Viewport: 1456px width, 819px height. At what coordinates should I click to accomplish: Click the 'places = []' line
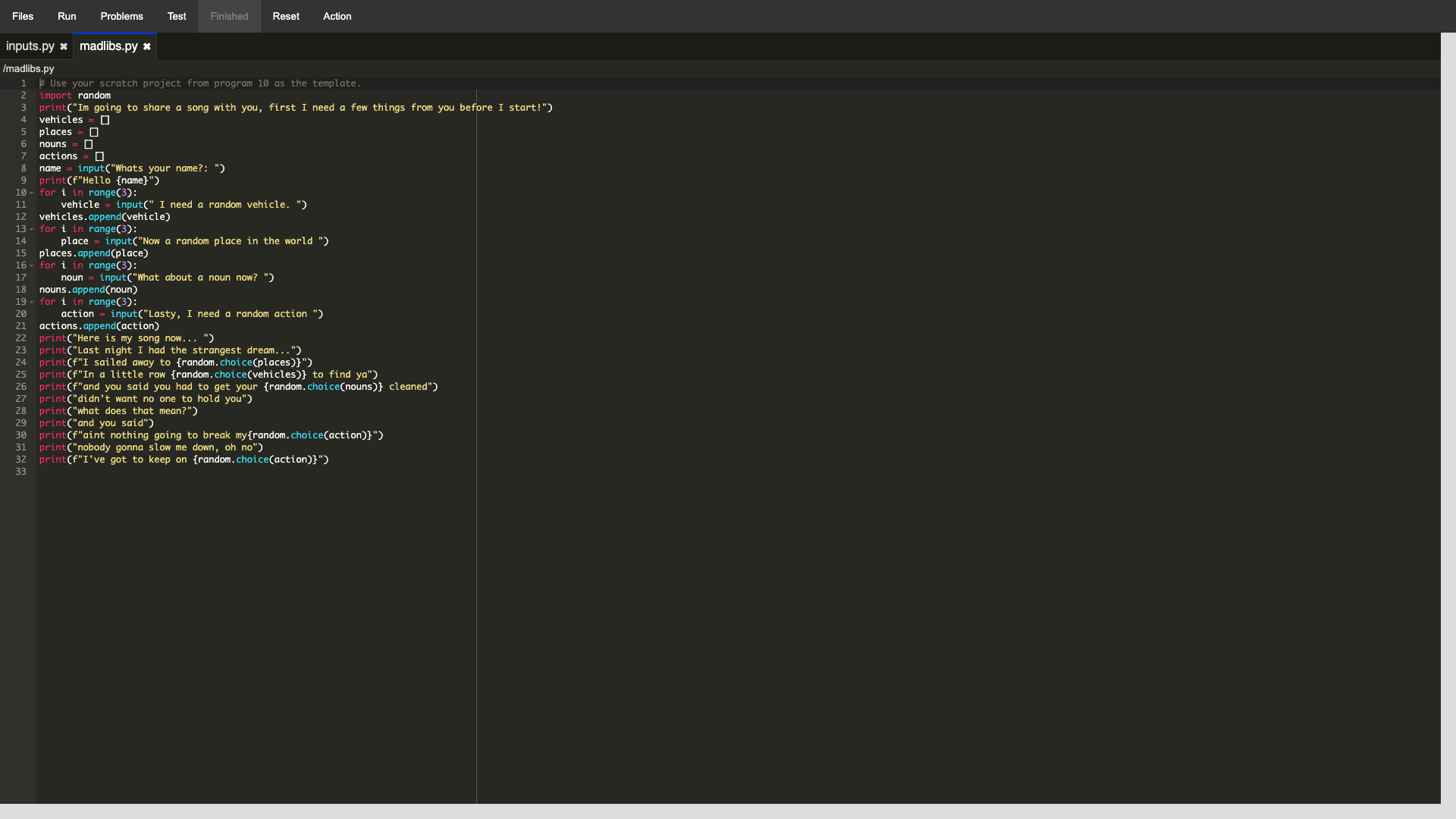click(x=69, y=132)
